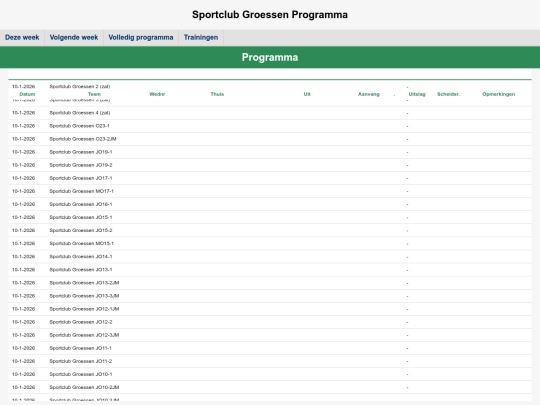Screen dimensions: 540x405
Task: Select the Sportclub Groessen MO15-1 row
Action: click(270, 243)
